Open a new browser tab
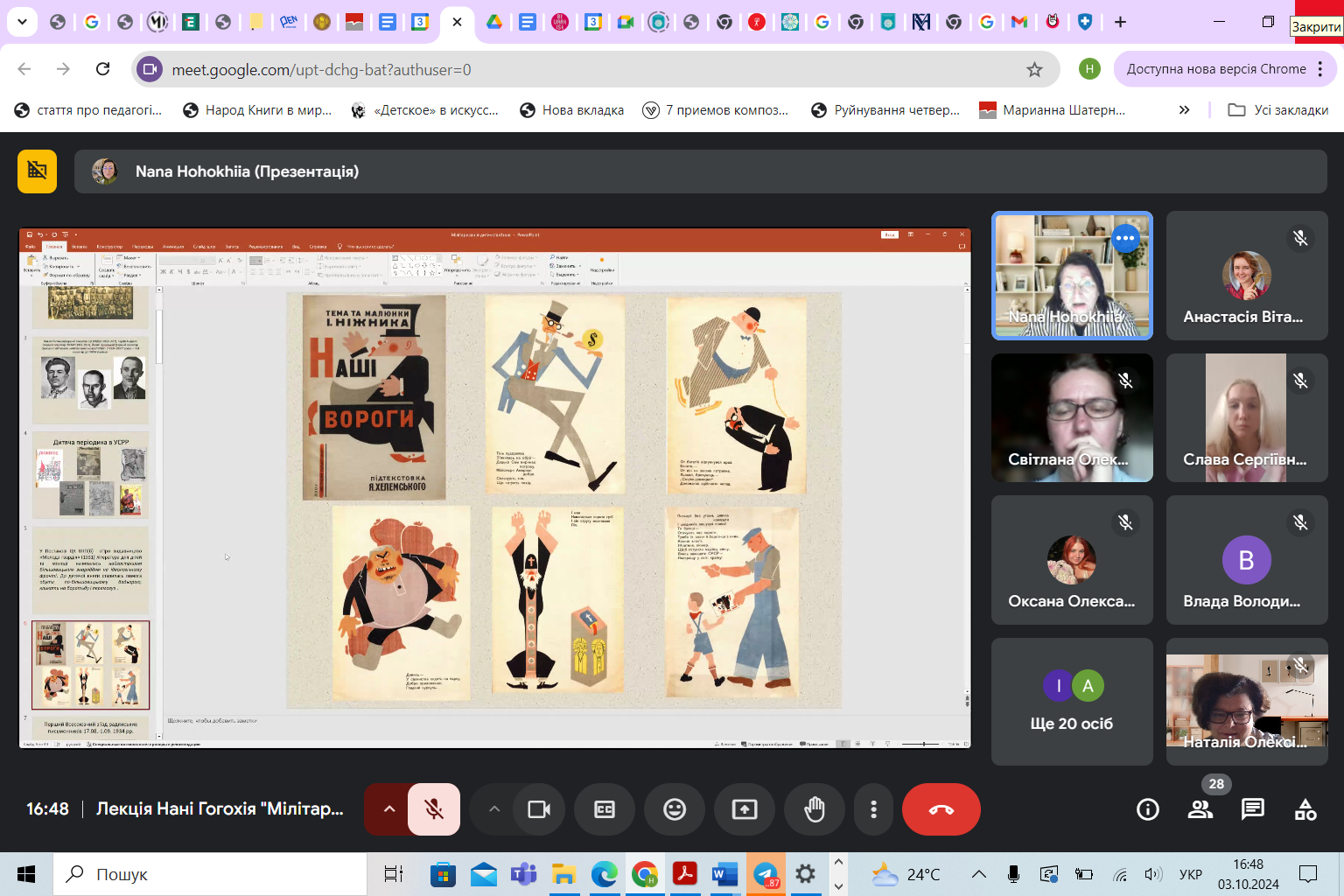This screenshot has width=1344, height=896. pos(1121,22)
